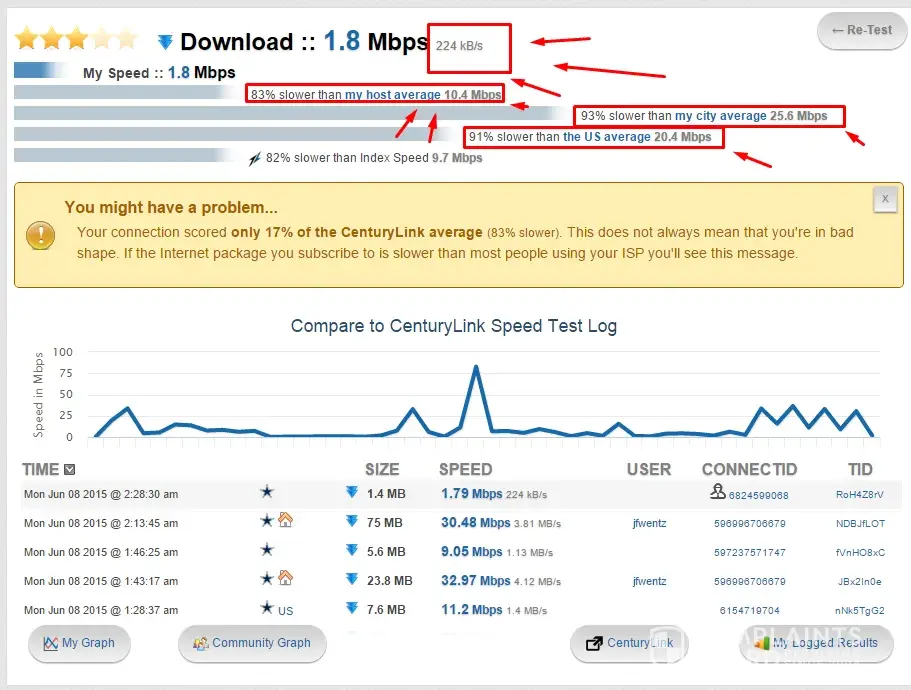This screenshot has height=690, width=911.
Task: Click the star icon in the 1:28:37 am row
Action: pos(267,608)
